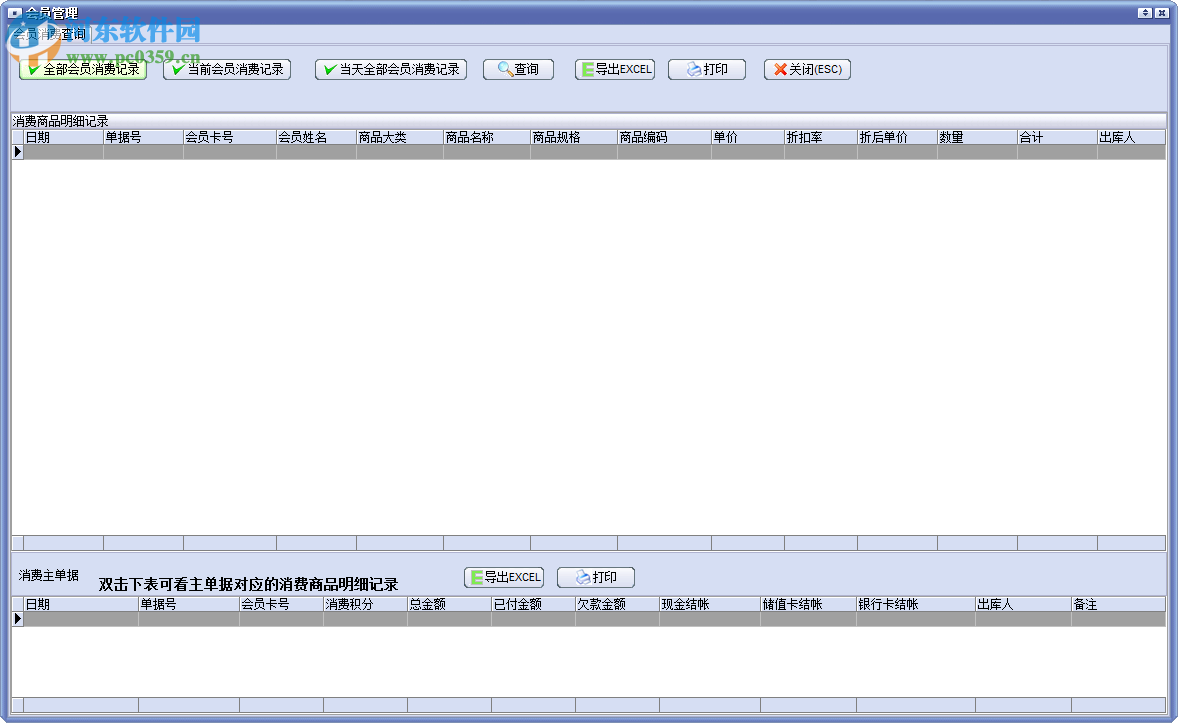Viewport: 1178px width, 723px height.
Task: Select the row indicator arrow in detail table
Action: pos(18,152)
